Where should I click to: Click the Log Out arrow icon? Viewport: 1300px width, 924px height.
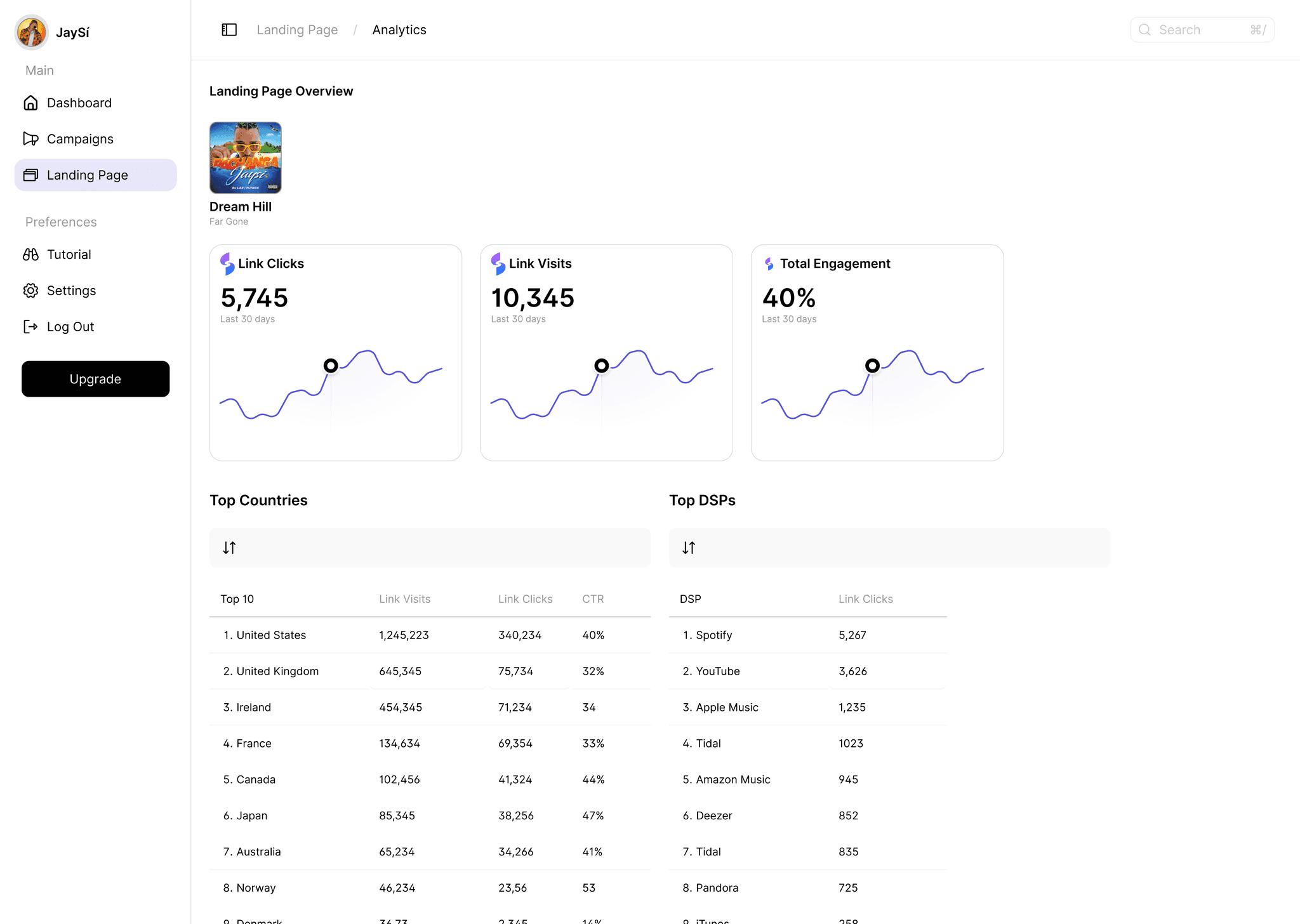click(30, 327)
